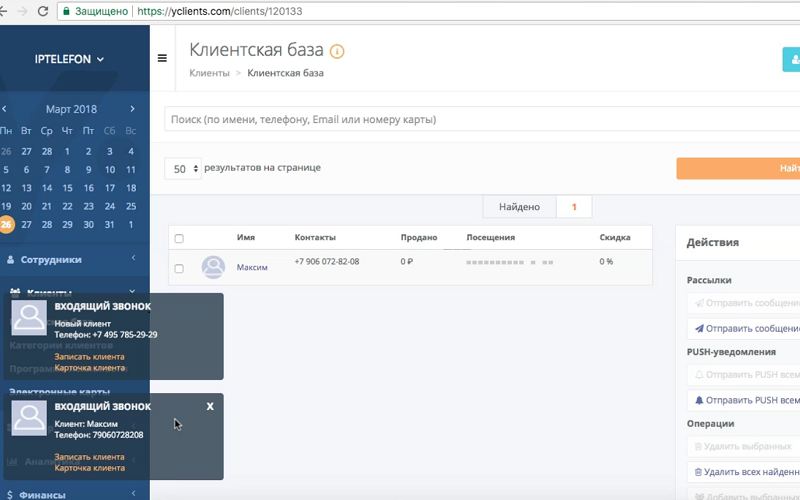Click Записать клиента for new client call
This screenshot has width=800, height=500.
(89, 357)
